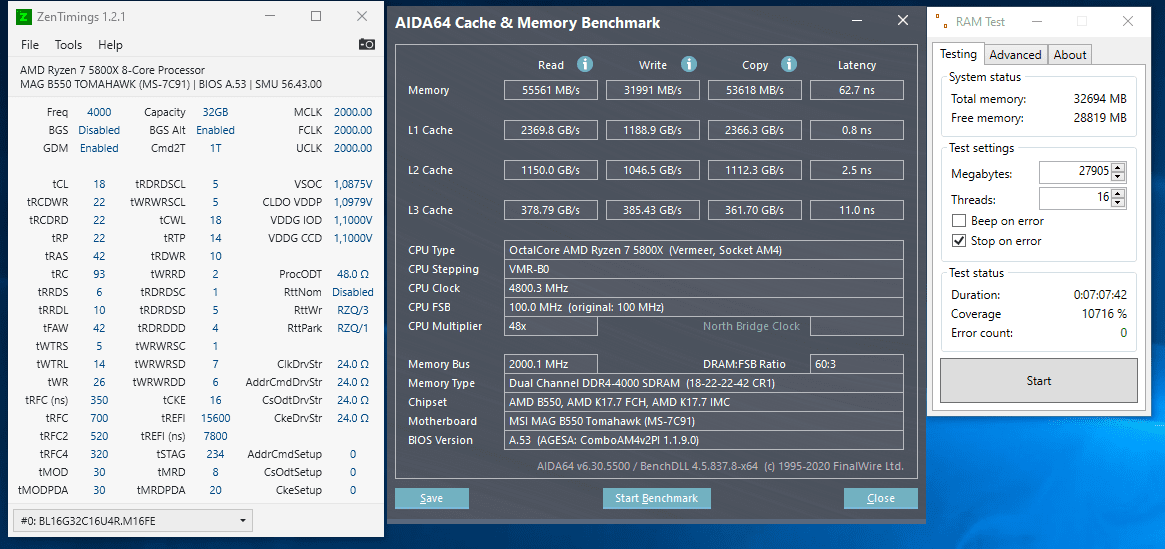This screenshot has height=549, width=1165.
Task: Click the BGS Disabled value
Action: coord(99,130)
